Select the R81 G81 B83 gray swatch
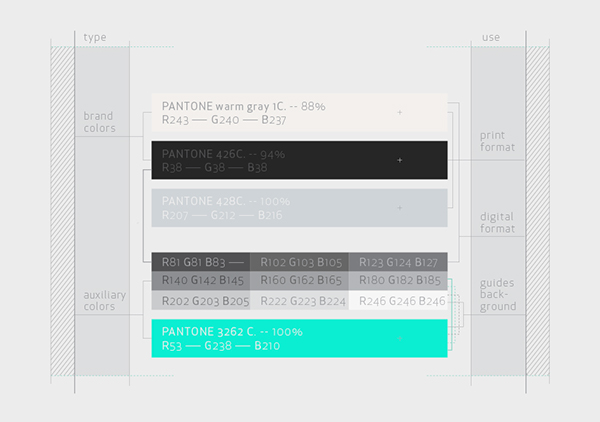Image resolution: width=600 pixels, height=422 pixels. point(201,262)
